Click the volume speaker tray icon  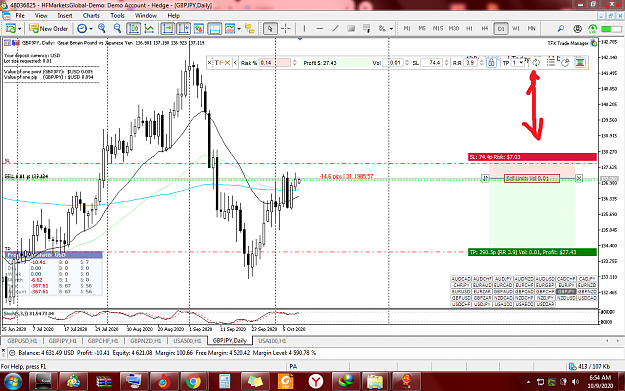click(575, 382)
